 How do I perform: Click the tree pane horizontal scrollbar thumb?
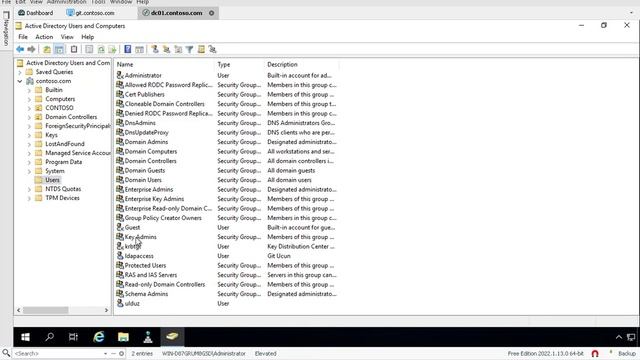45,310
